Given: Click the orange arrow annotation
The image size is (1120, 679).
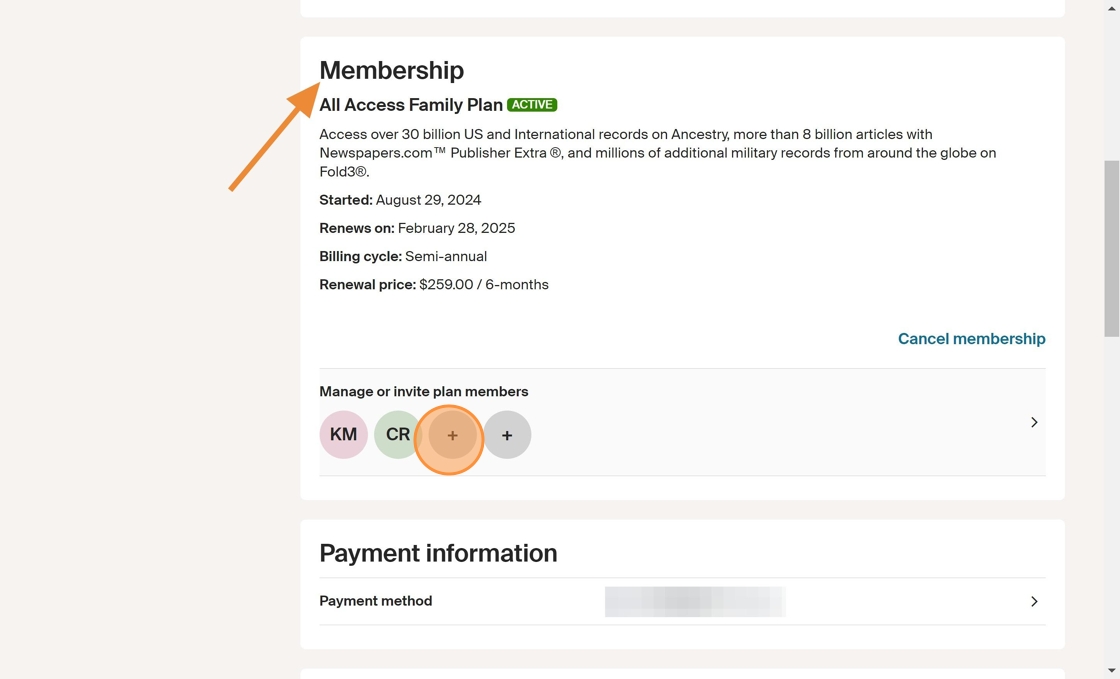Looking at the screenshot, I should pyautogui.click(x=274, y=136).
